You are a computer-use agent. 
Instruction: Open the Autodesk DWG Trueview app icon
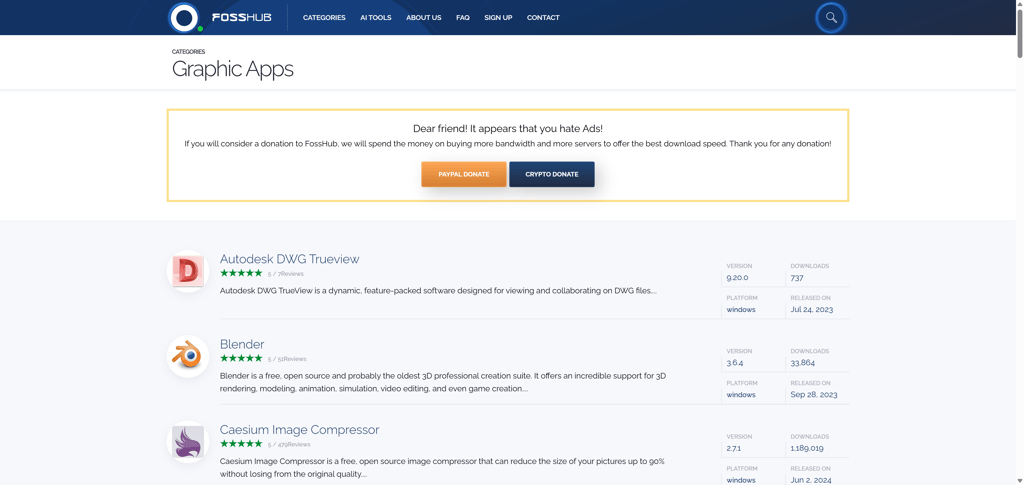click(187, 271)
